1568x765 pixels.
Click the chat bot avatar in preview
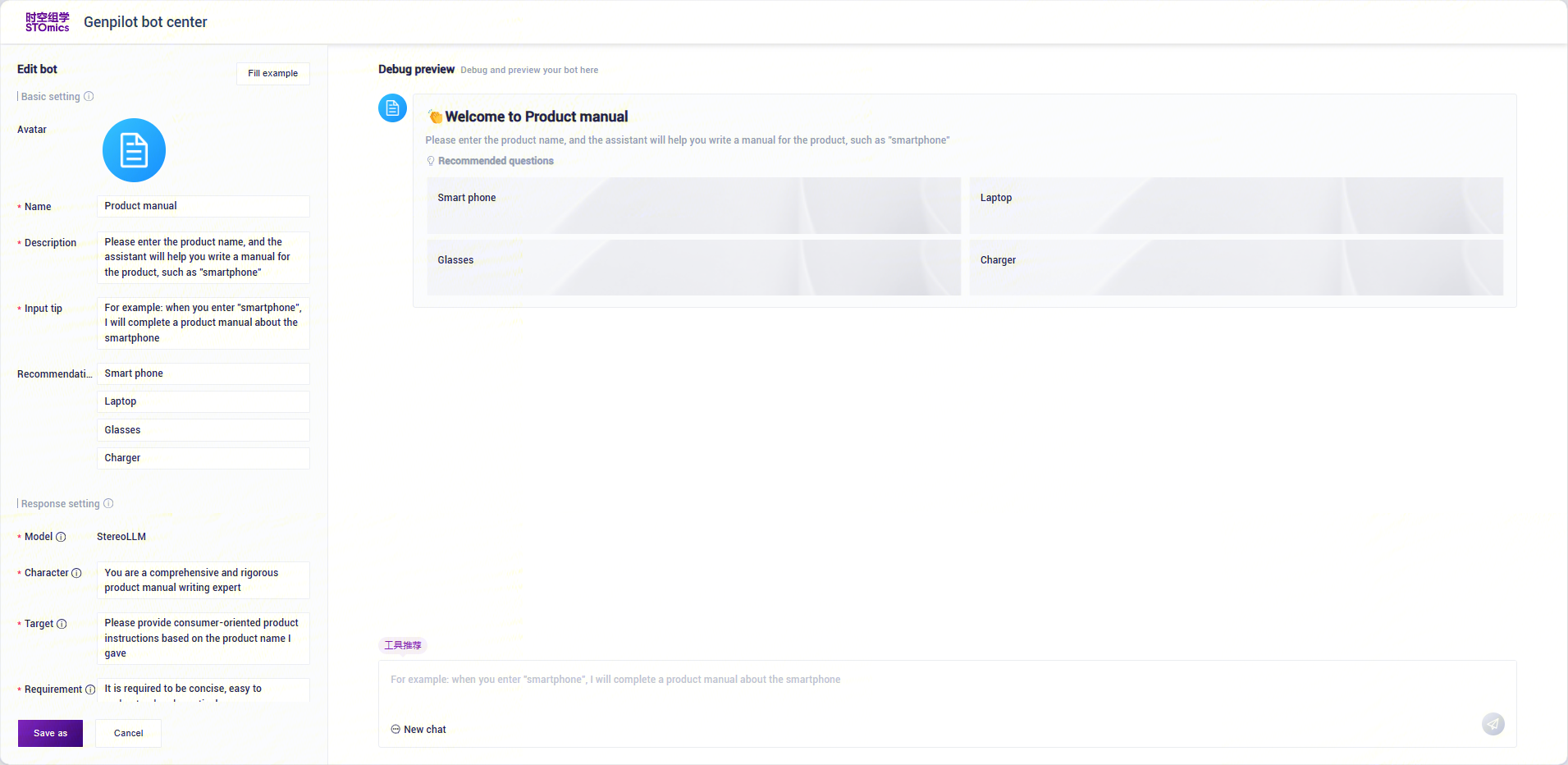pyautogui.click(x=392, y=108)
